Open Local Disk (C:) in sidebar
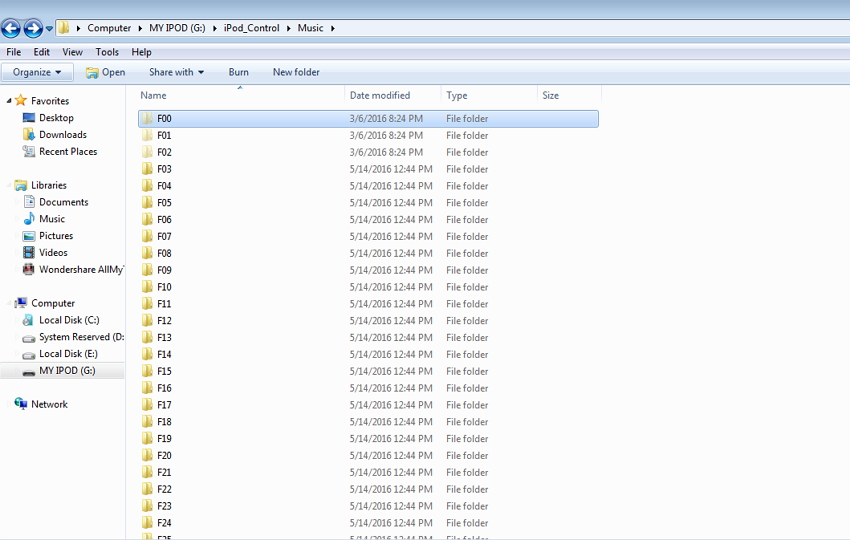The height and width of the screenshot is (540, 850). [x=68, y=320]
